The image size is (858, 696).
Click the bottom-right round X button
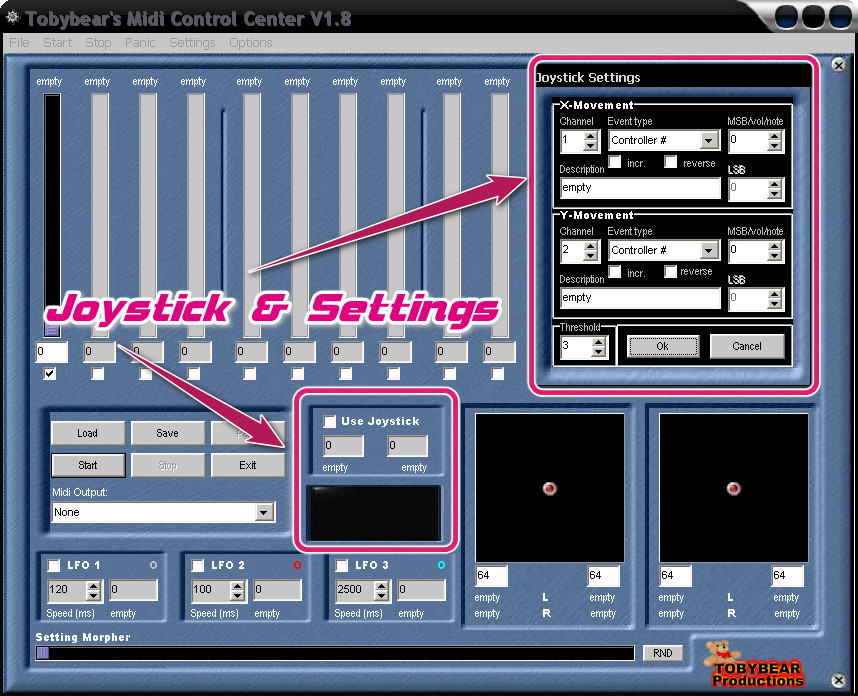click(x=838, y=680)
